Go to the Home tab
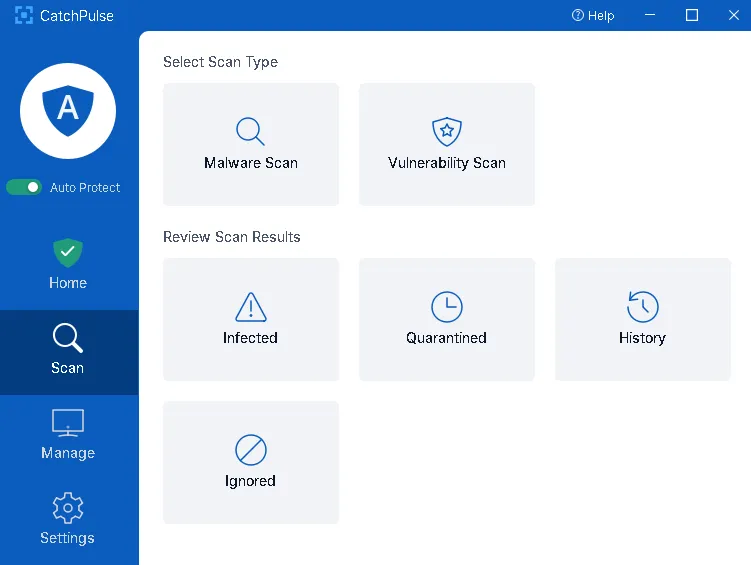Image resolution: width=751 pixels, height=565 pixels. coord(68,265)
